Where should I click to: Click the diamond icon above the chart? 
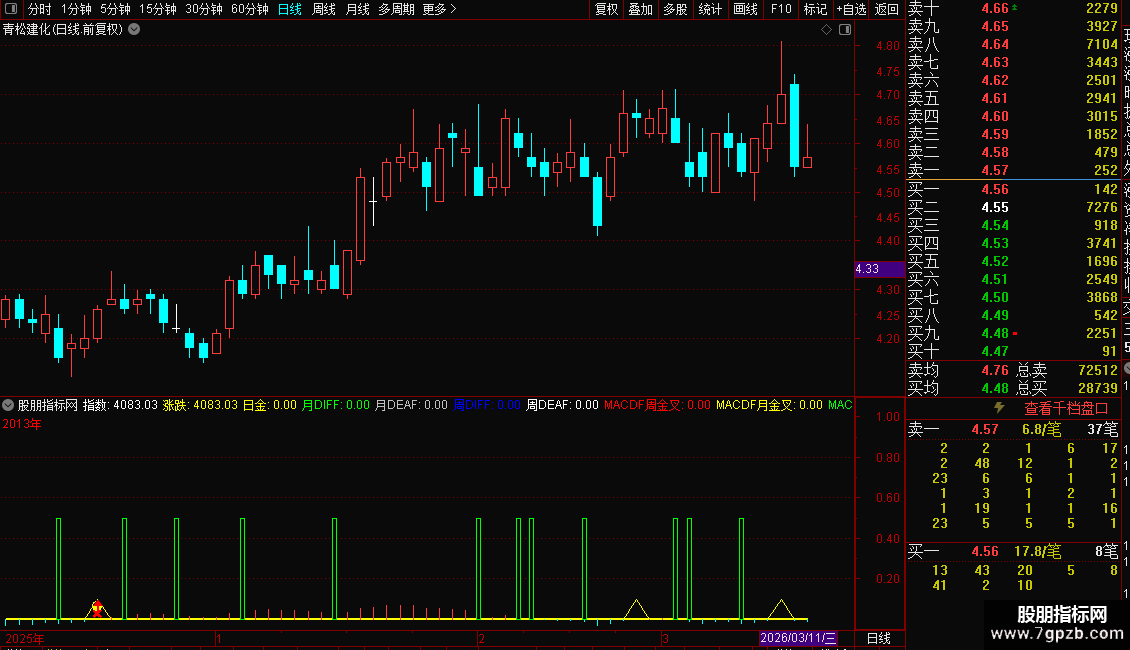click(827, 30)
